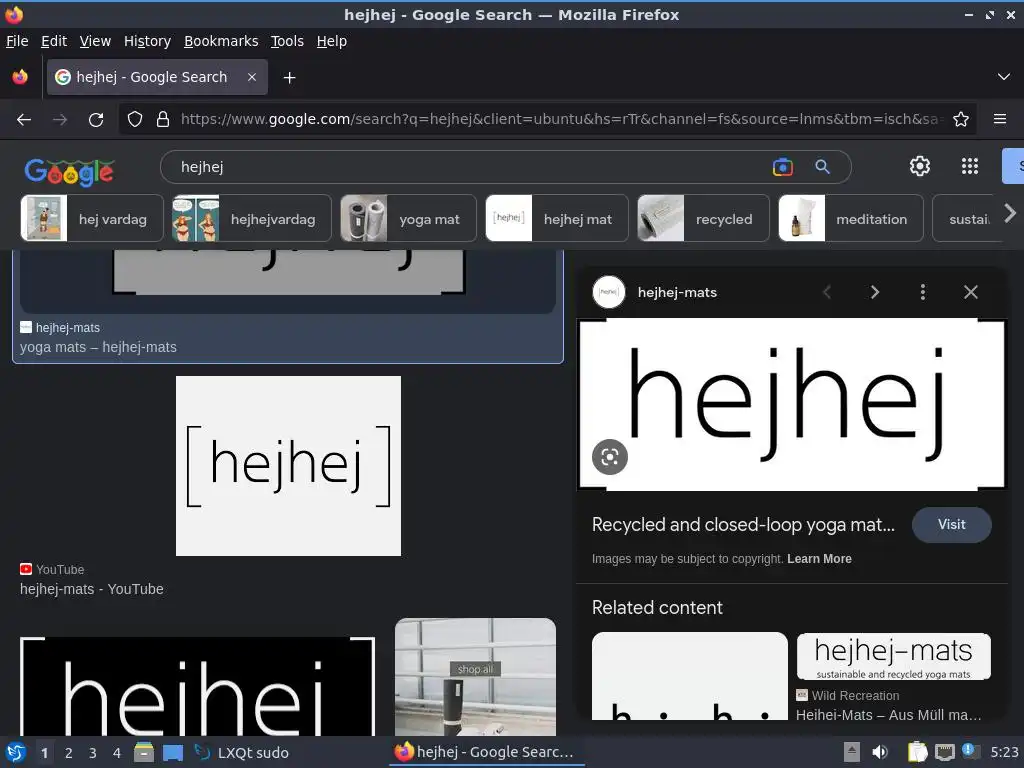1024x768 pixels.
Task: Click the hejhej-mats round logo
Action: [x=609, y=292]
